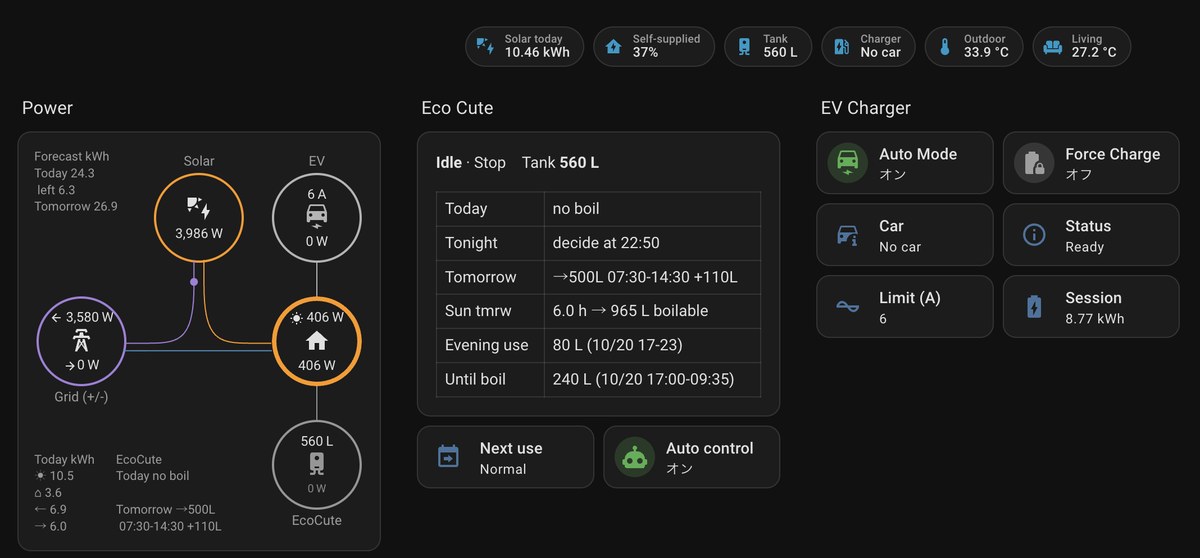The height and width of the screenshot is (558, 1200).
Task: Click the Today 'no boil' table cell
Action: (652, 209)
